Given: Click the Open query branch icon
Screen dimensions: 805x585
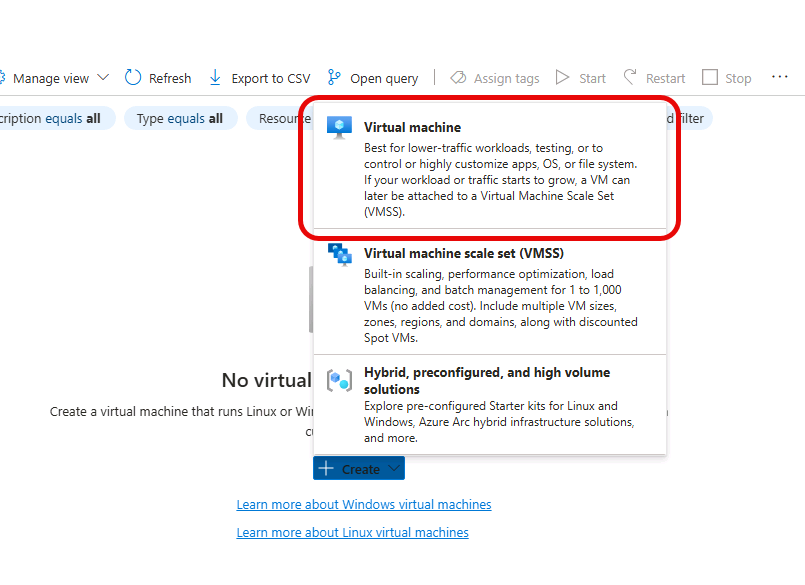Looking at the screenshot, I should click(334, 78).
